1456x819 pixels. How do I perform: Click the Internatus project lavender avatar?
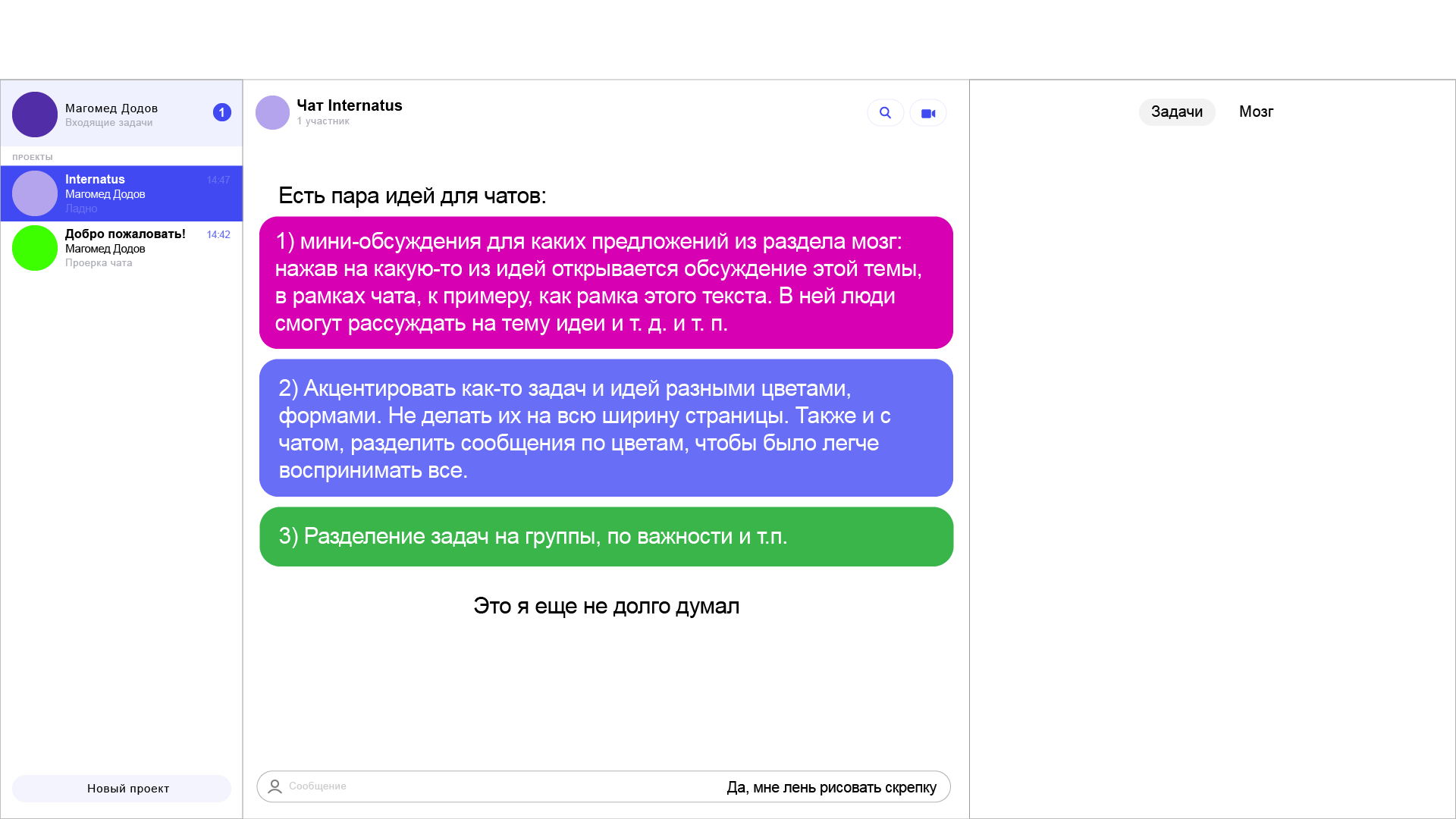pos(35,193)
